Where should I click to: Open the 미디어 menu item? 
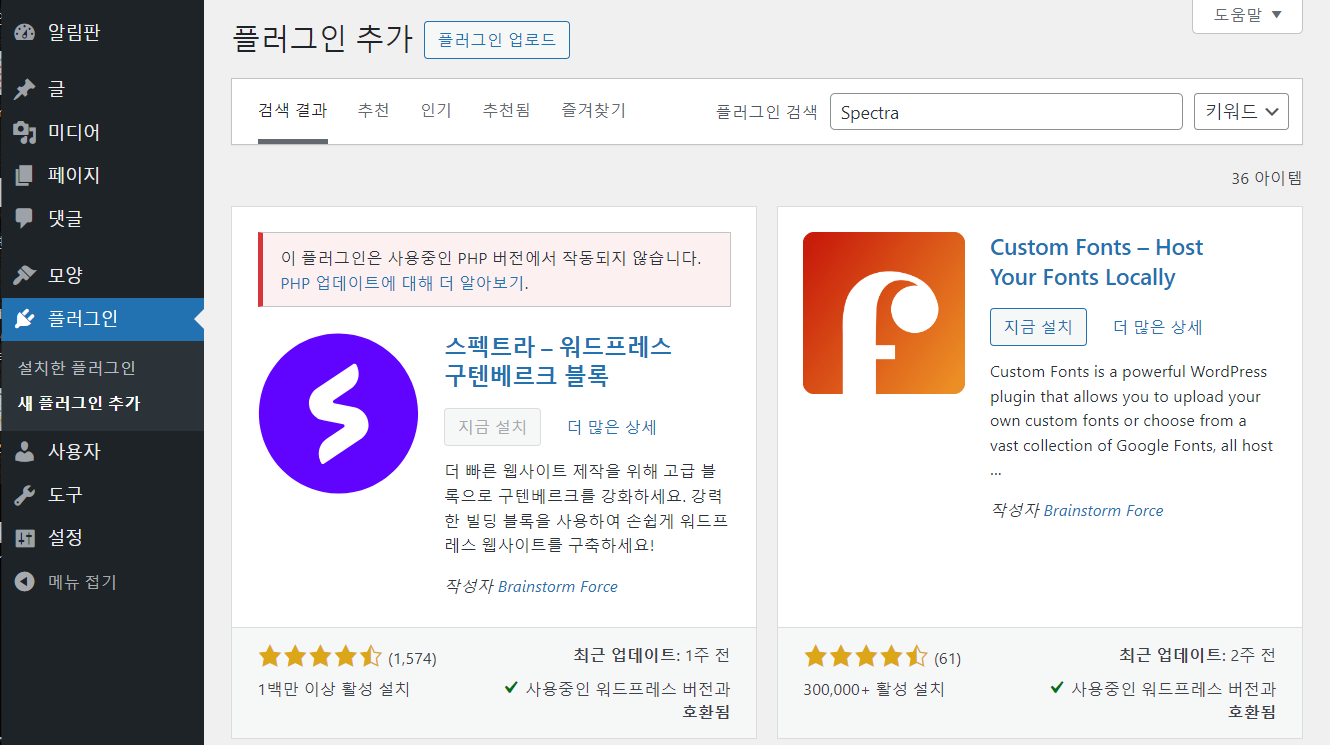[x=102, y=132]
